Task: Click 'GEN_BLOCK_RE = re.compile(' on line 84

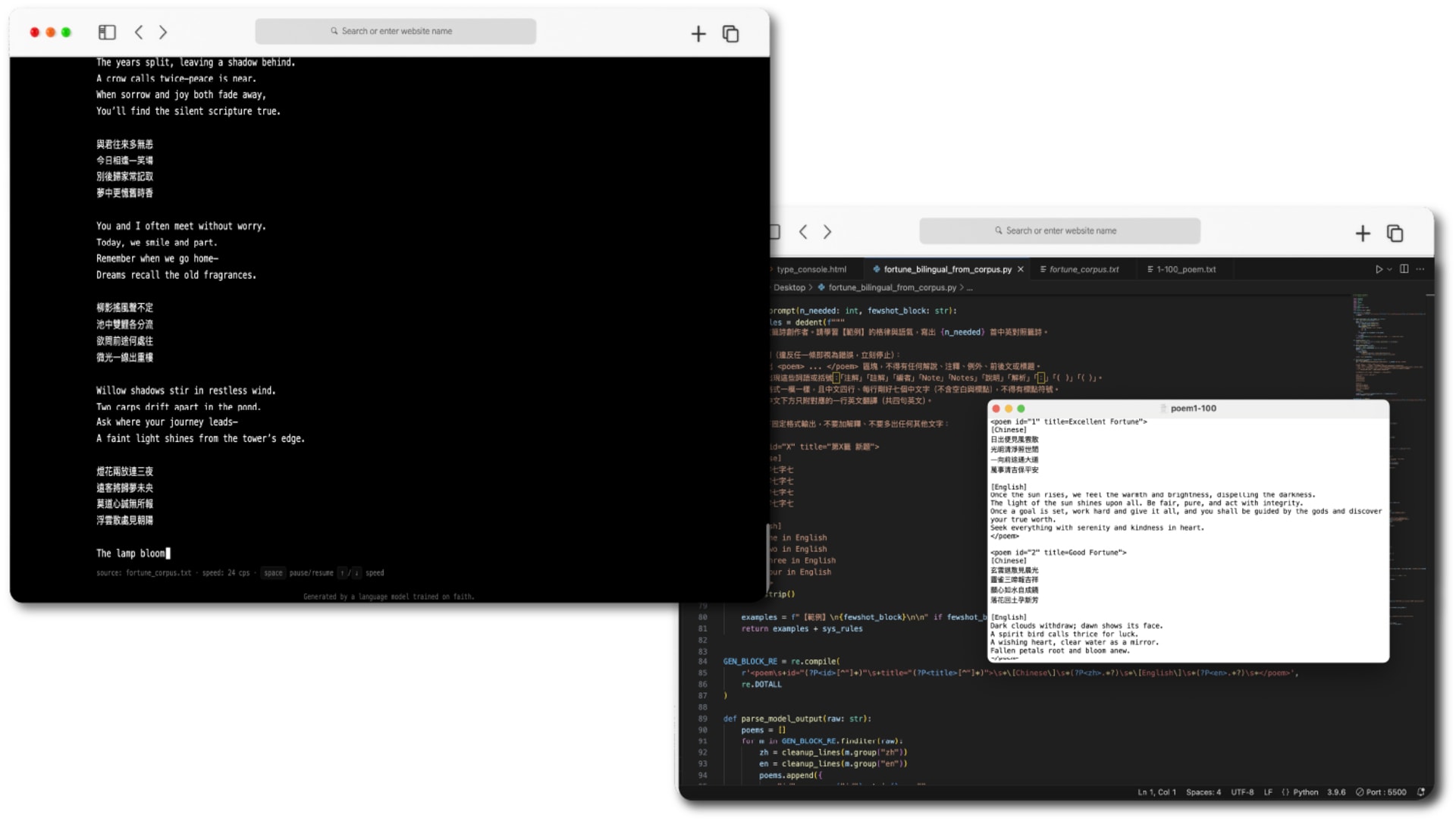Action: click(781, 662)
